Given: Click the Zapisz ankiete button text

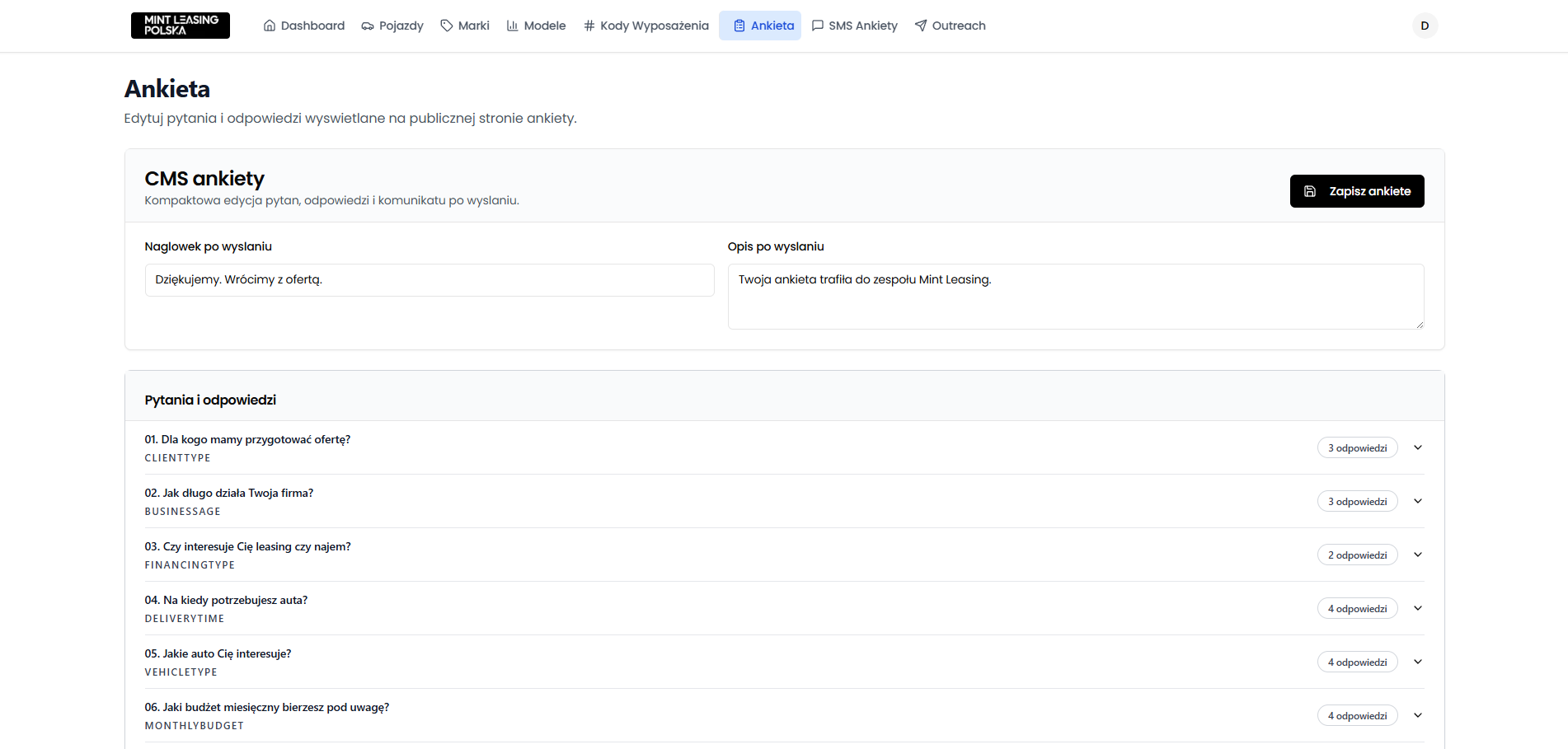Looking at the screenshot, I should (1370, 191).
